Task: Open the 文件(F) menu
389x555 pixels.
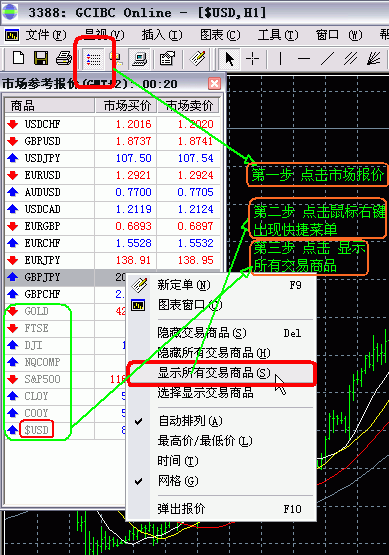Action: [46, 35]
